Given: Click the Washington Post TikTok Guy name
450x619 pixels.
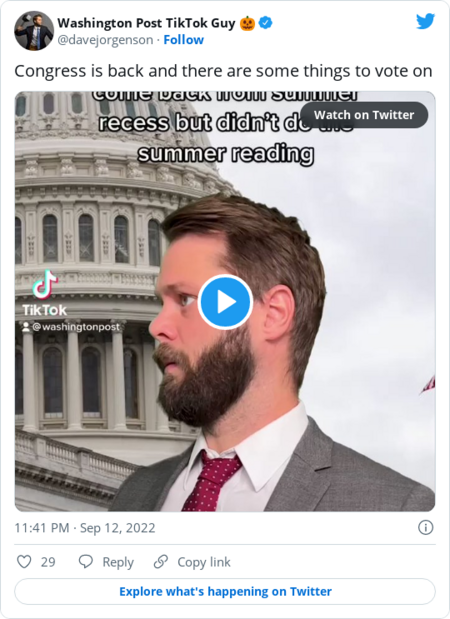Looking at the screenshot, I should point(146,23).
